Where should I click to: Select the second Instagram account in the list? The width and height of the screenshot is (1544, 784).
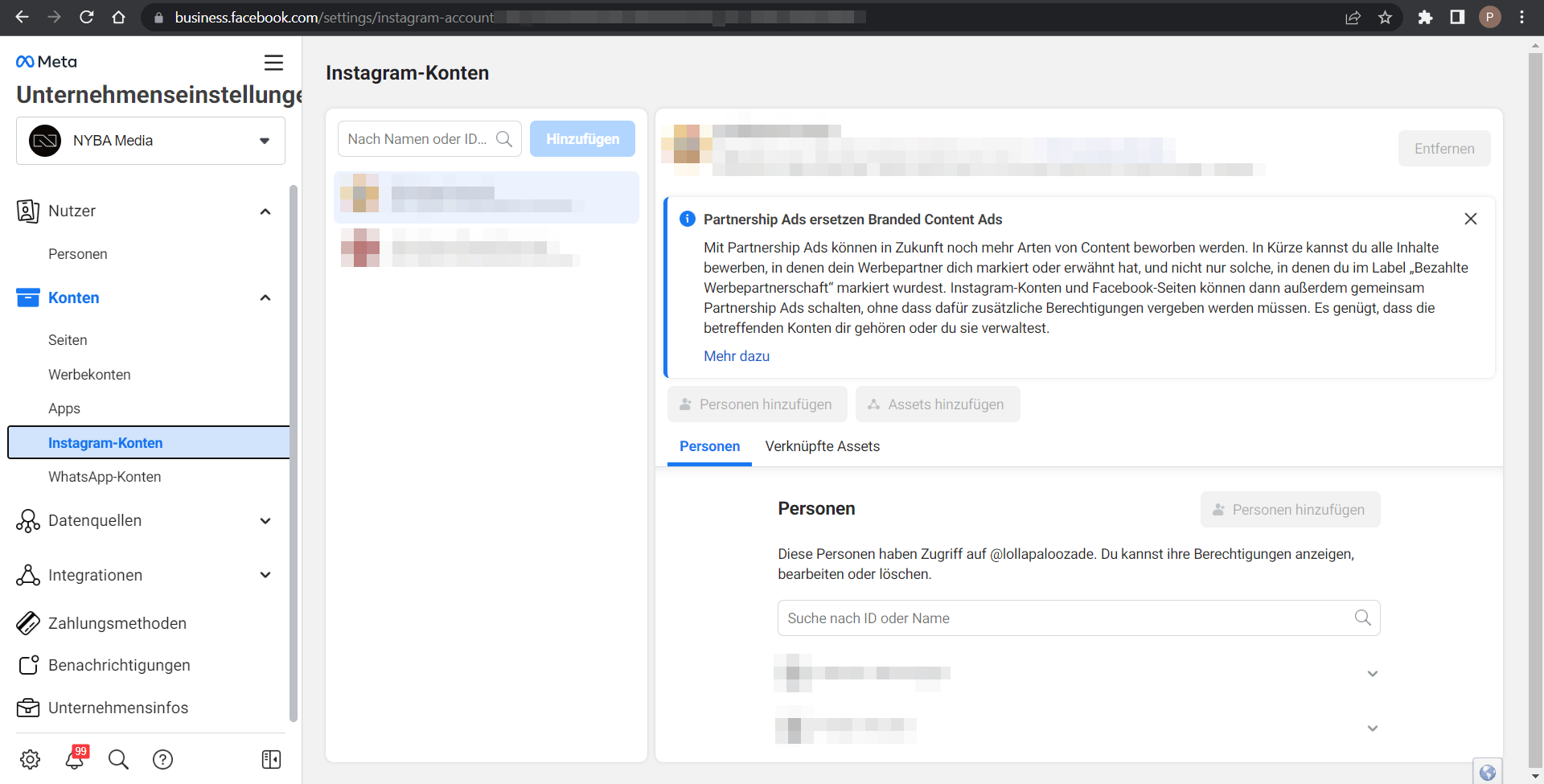pyautogui.click(x=486, y=248)
